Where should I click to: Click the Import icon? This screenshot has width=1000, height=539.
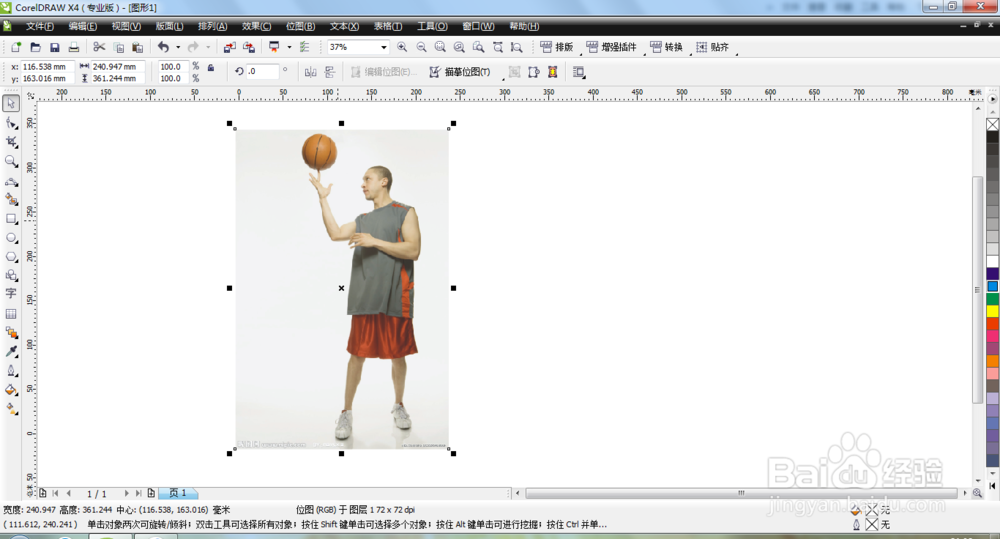coord(230,47)
